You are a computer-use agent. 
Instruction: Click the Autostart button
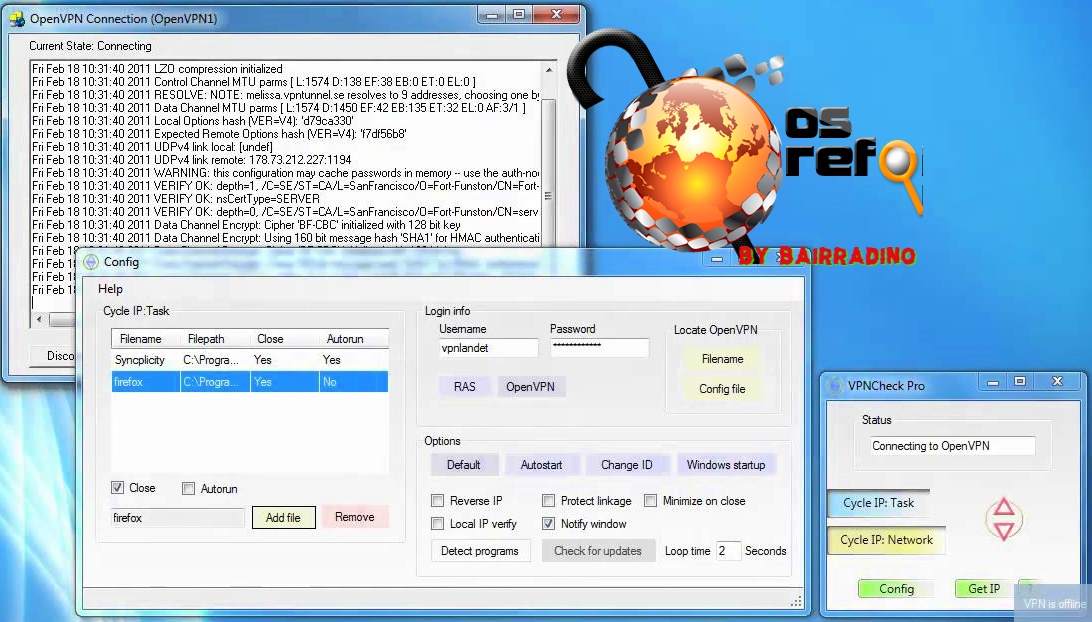[x=541, y=465]
